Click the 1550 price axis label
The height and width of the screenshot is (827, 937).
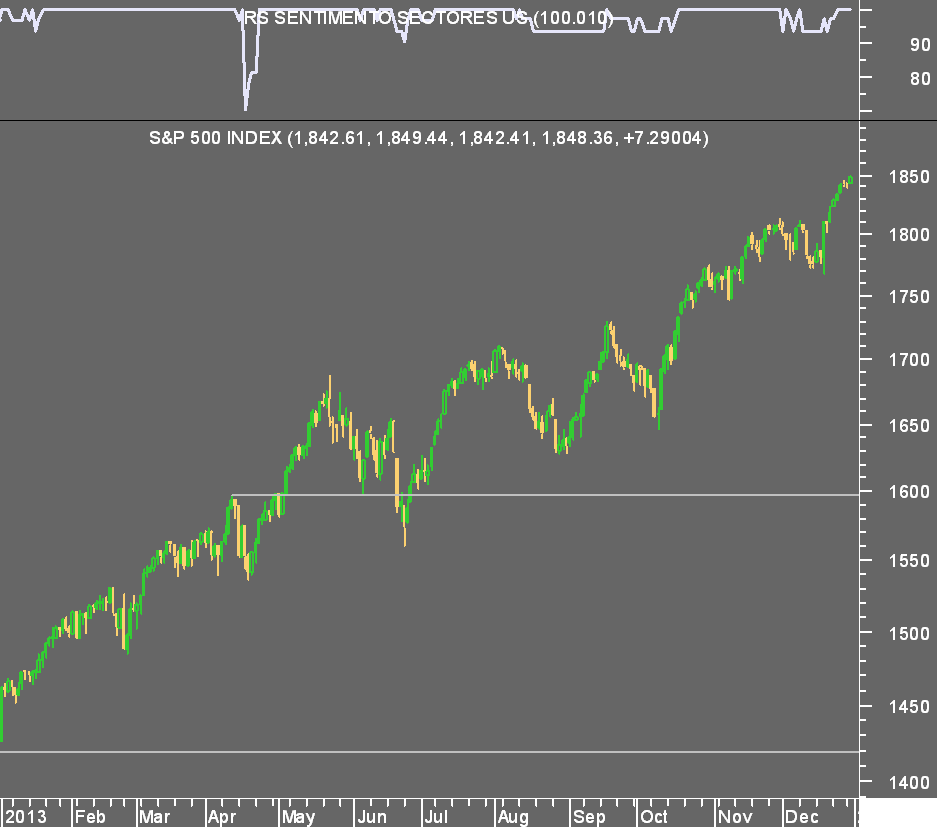909,561
